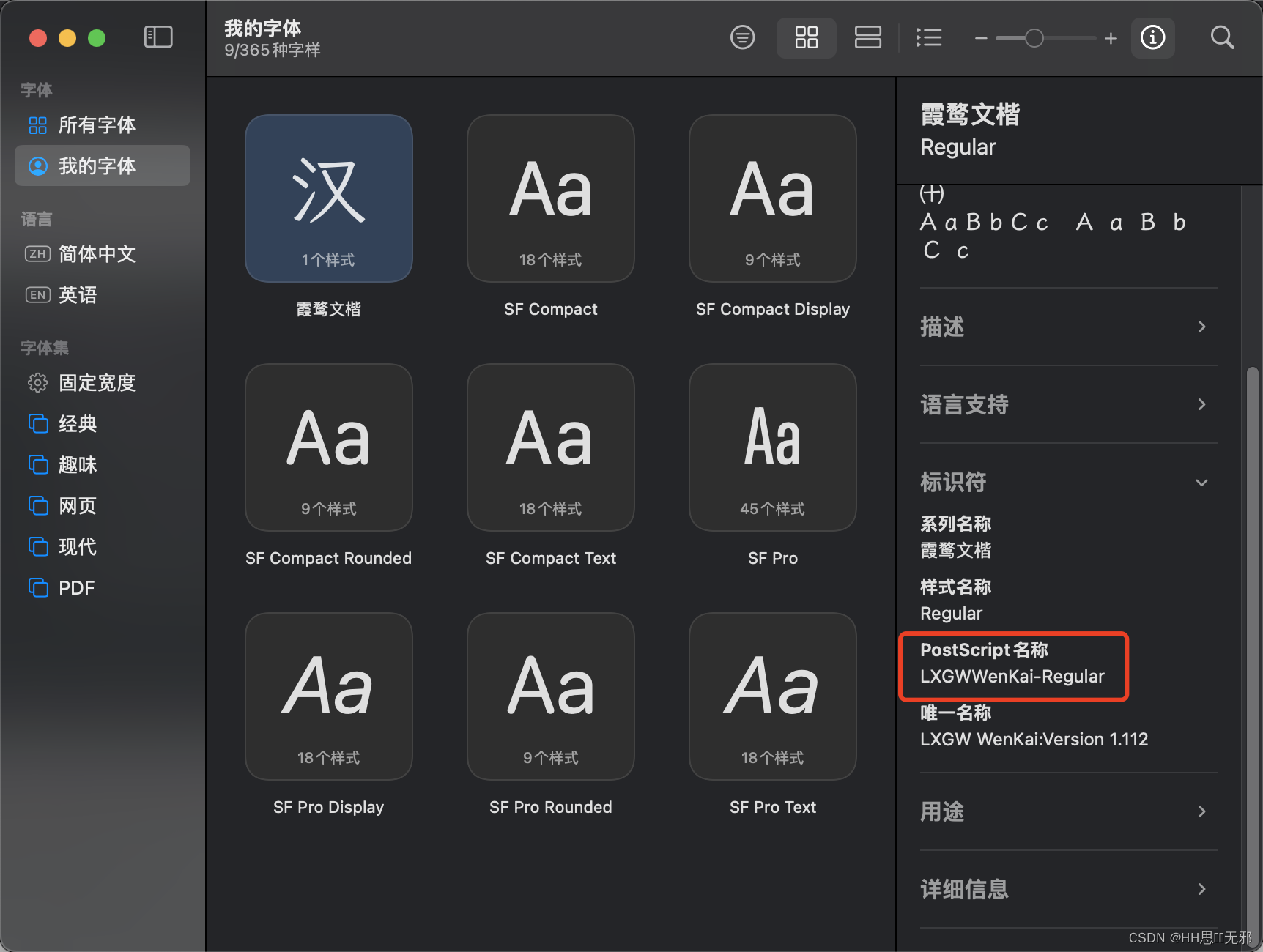This screenshot has width=1263, height=952.
Task: Open the 趣味 collection
Action: pos(103,465)
